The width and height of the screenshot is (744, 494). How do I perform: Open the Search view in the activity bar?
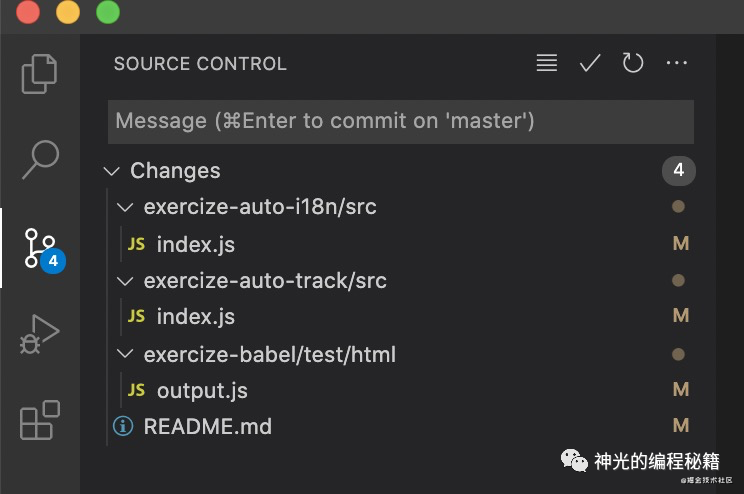(40, 159)
